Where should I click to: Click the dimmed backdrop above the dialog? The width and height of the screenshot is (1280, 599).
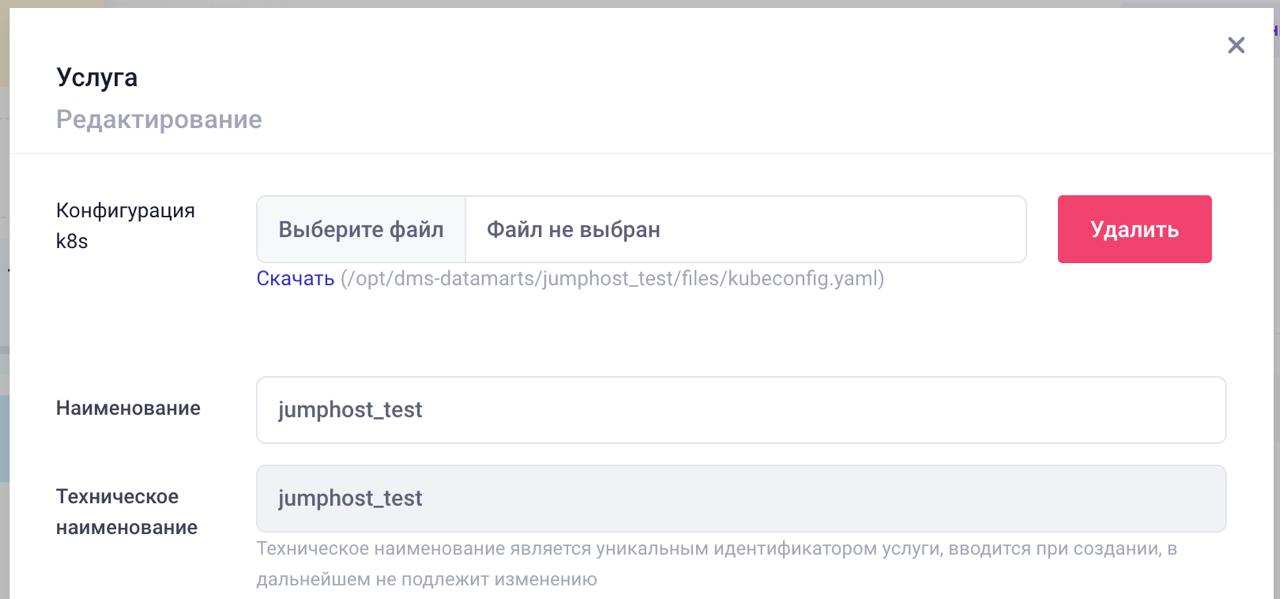pyautogui.click(x=640, y=3)
